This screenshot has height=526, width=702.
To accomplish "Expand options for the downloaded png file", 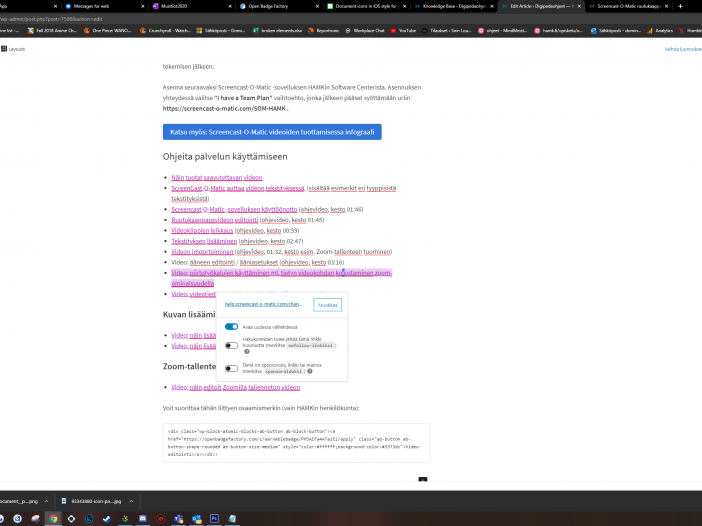I will point(46,501).
